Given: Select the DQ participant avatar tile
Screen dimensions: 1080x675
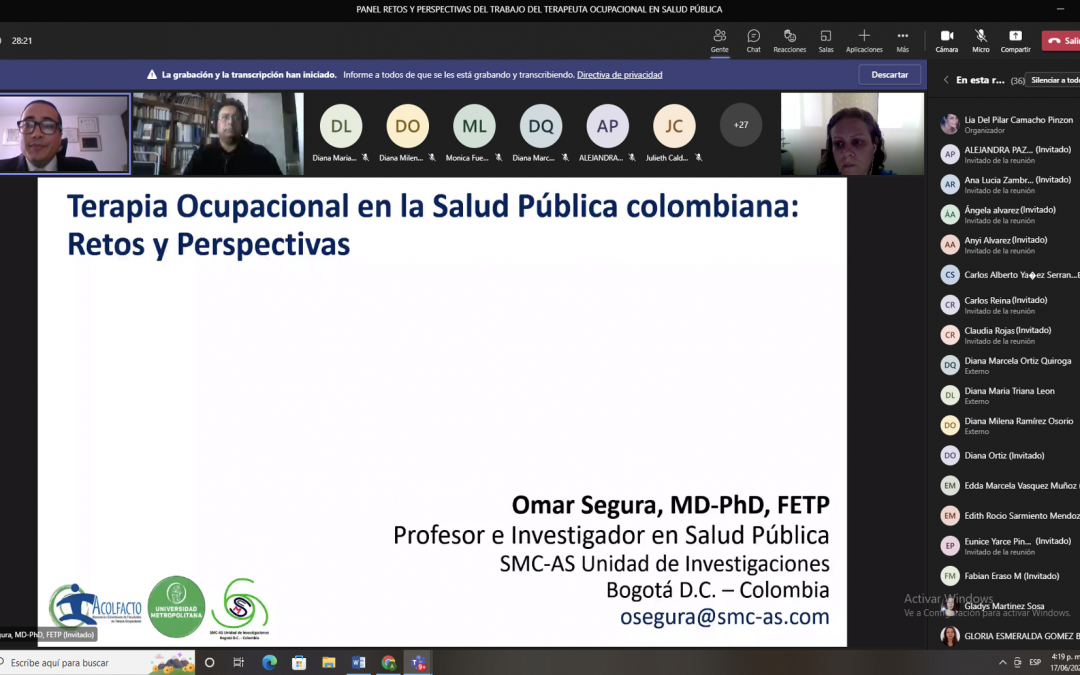Looking at the screenshot, I should tap(541, 126).
